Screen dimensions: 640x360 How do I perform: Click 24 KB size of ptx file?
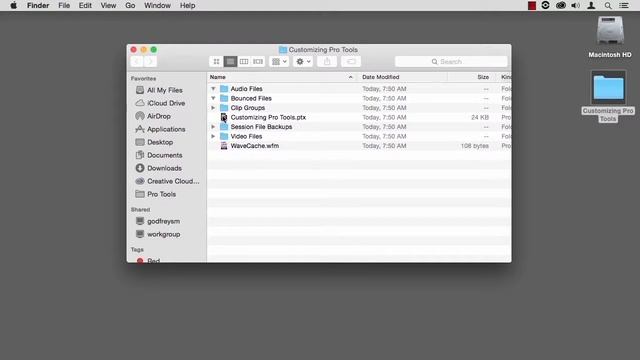480,118
